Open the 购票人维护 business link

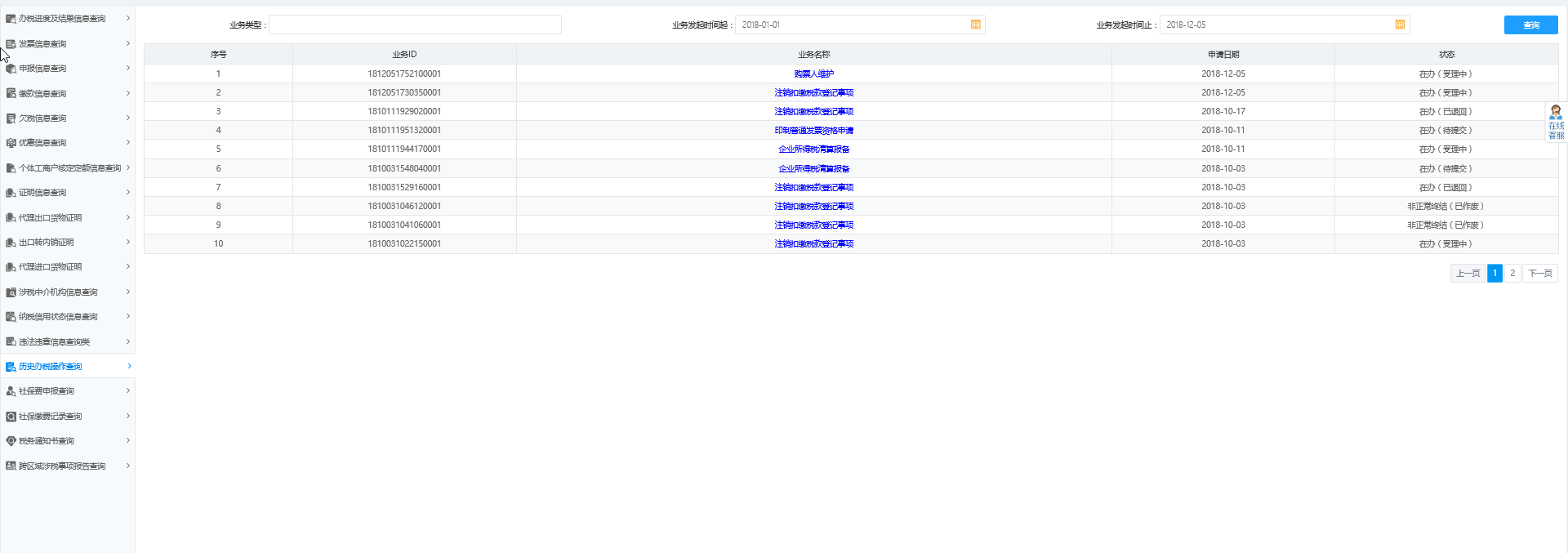click(813, 74)
